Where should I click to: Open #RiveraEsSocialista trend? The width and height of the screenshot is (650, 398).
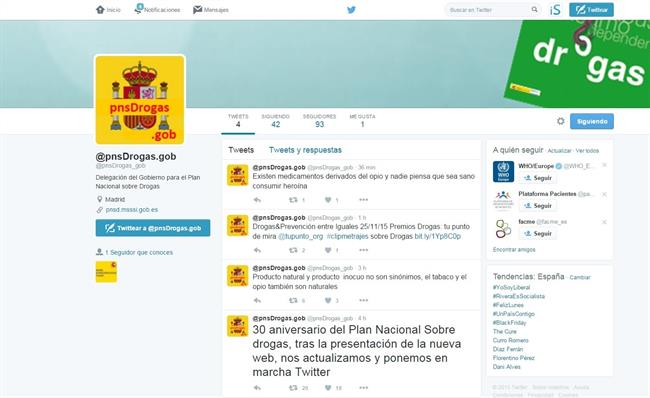click(x=519, y=296)
